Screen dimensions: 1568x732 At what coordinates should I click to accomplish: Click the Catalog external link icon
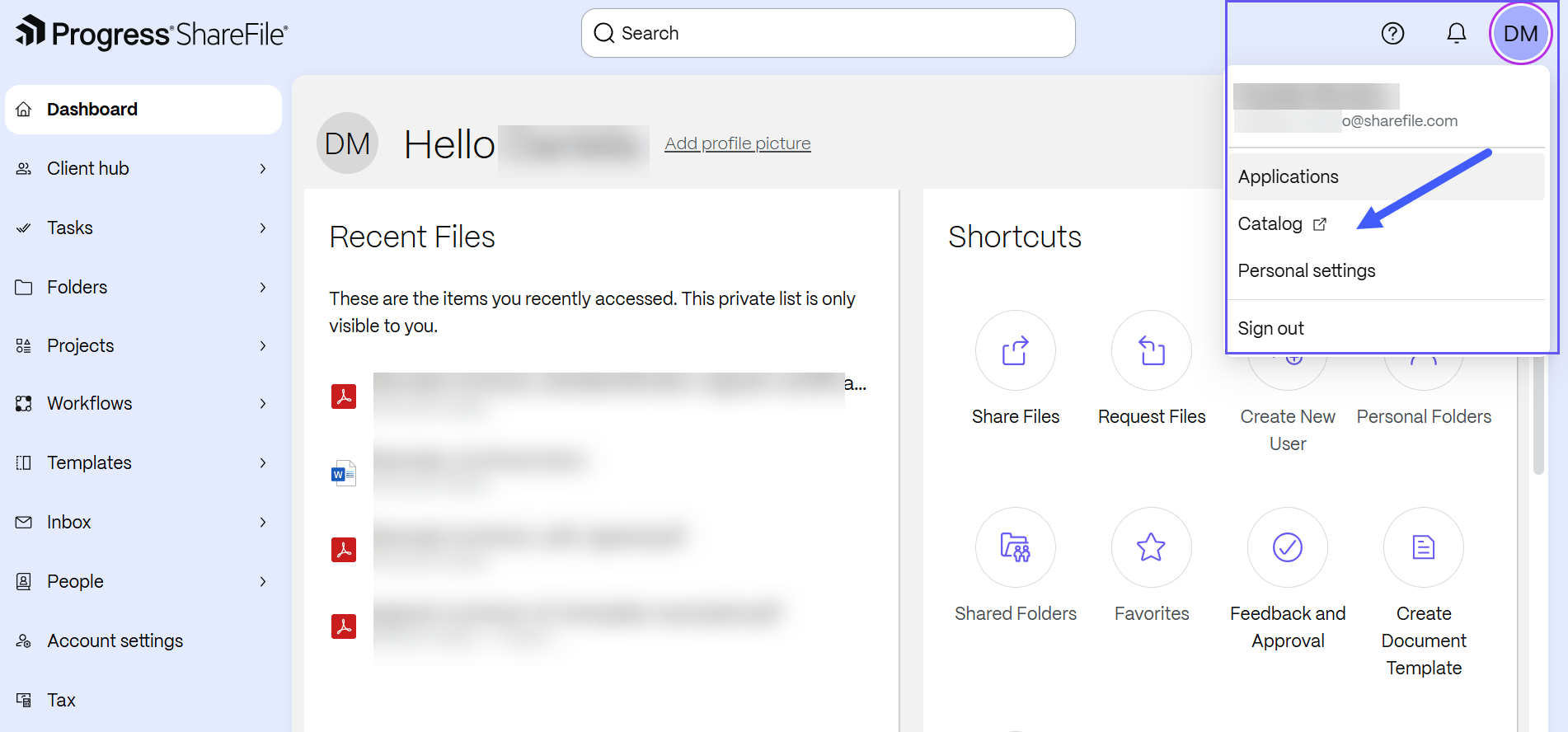(x=1320, y=224)
